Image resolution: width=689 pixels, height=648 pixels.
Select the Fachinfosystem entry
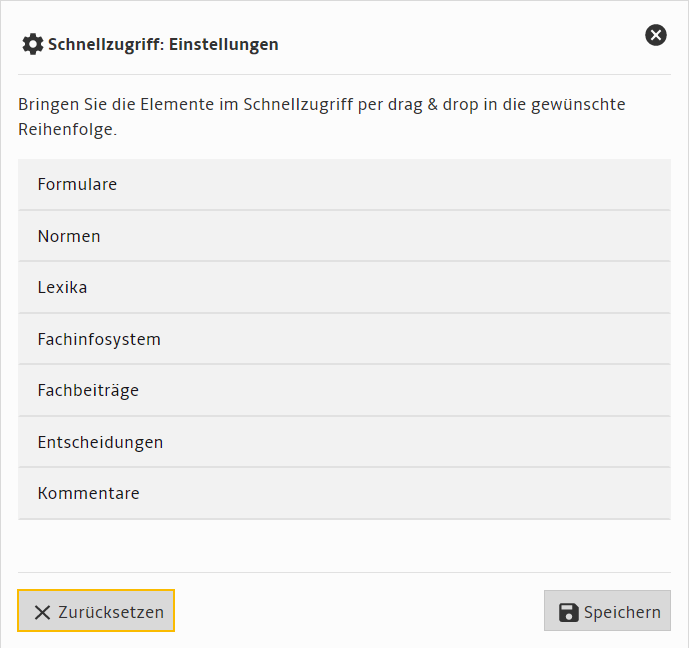pyautogui.click(x=344, y=339)
